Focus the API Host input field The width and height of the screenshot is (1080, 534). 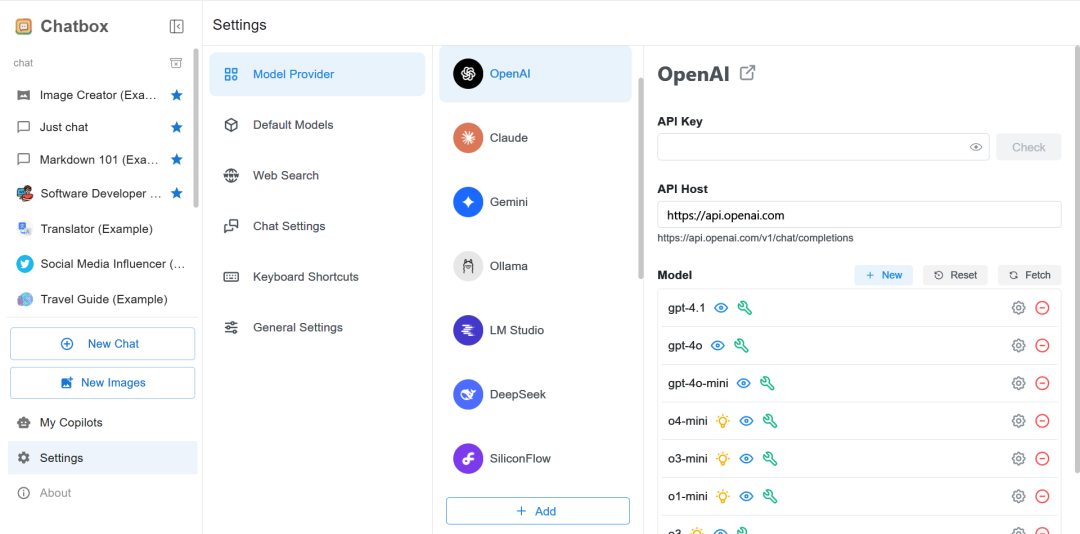point(858,215)
